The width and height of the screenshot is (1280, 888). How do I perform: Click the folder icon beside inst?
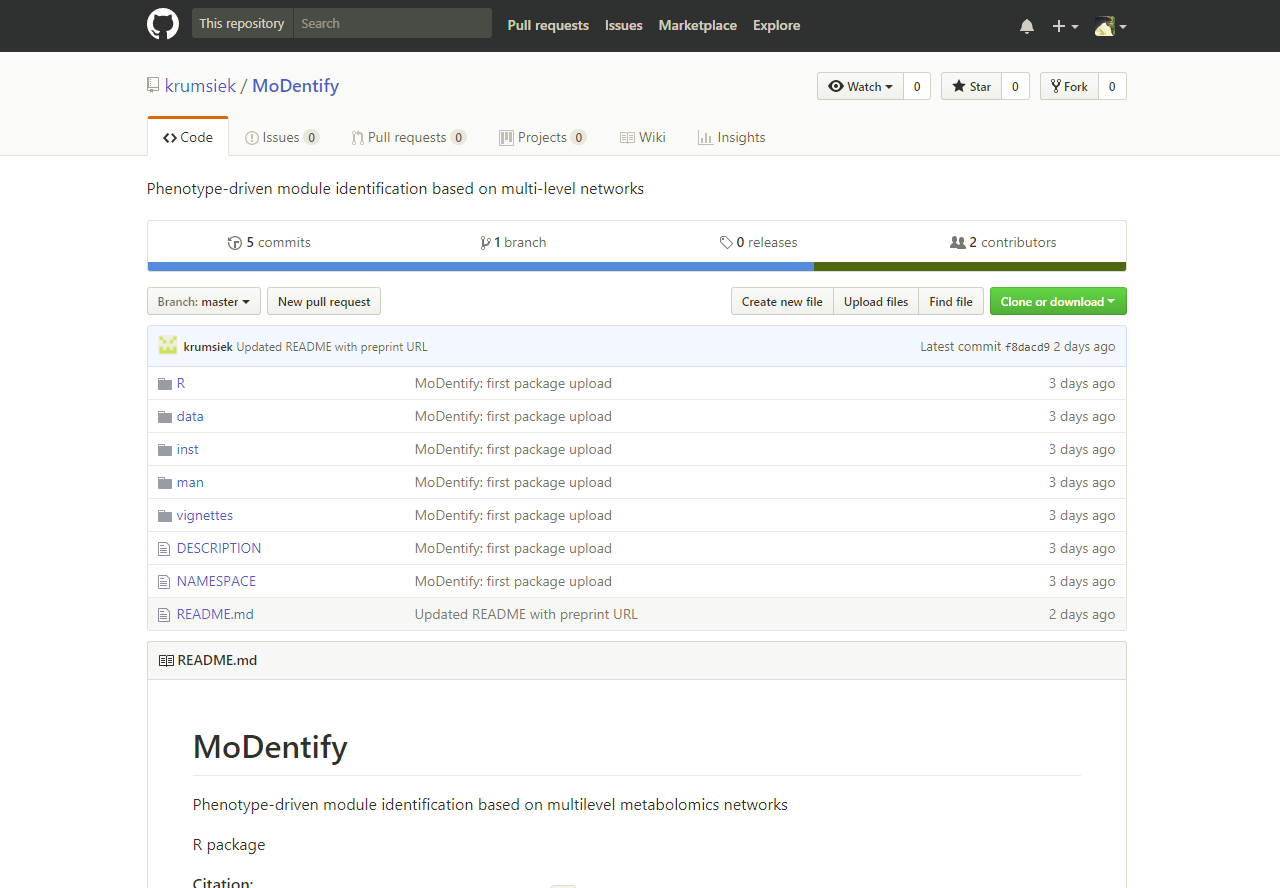[165, 449]
